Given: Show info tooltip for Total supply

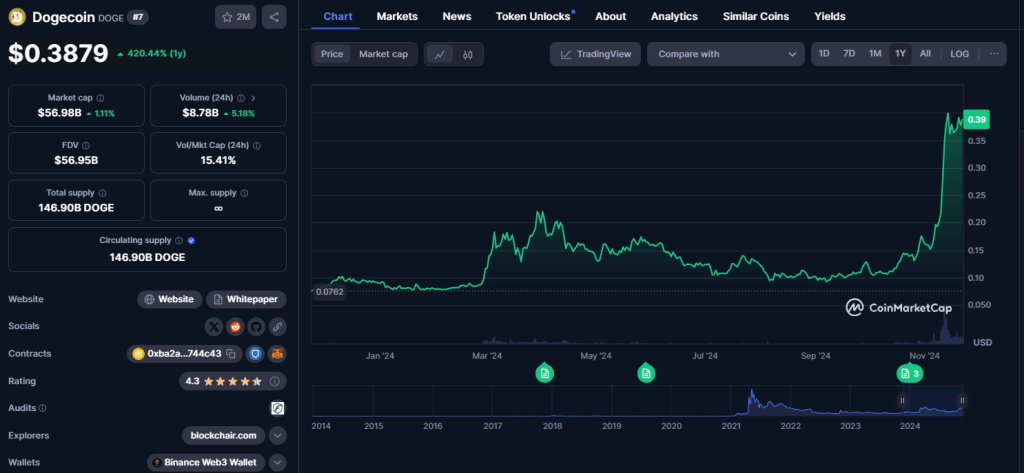Looking at the screenshot, I should click(103, 193).
